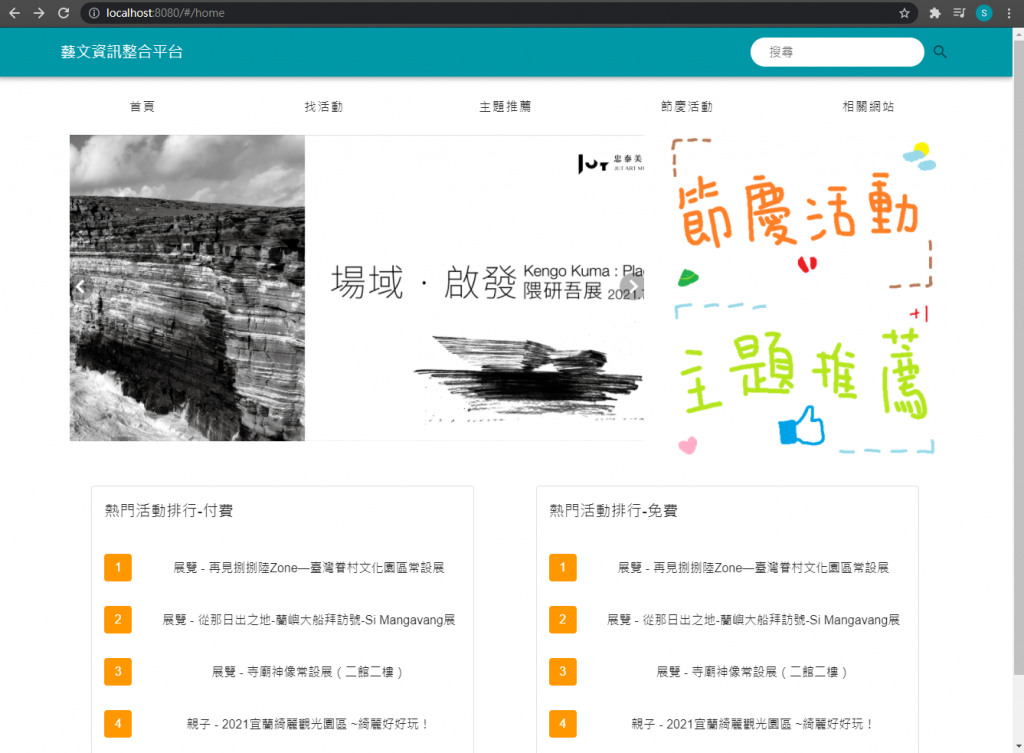The height and width of the screenshot is (753, 1024).
Task: View site info icon in address bar
Action: click(94, 13)
